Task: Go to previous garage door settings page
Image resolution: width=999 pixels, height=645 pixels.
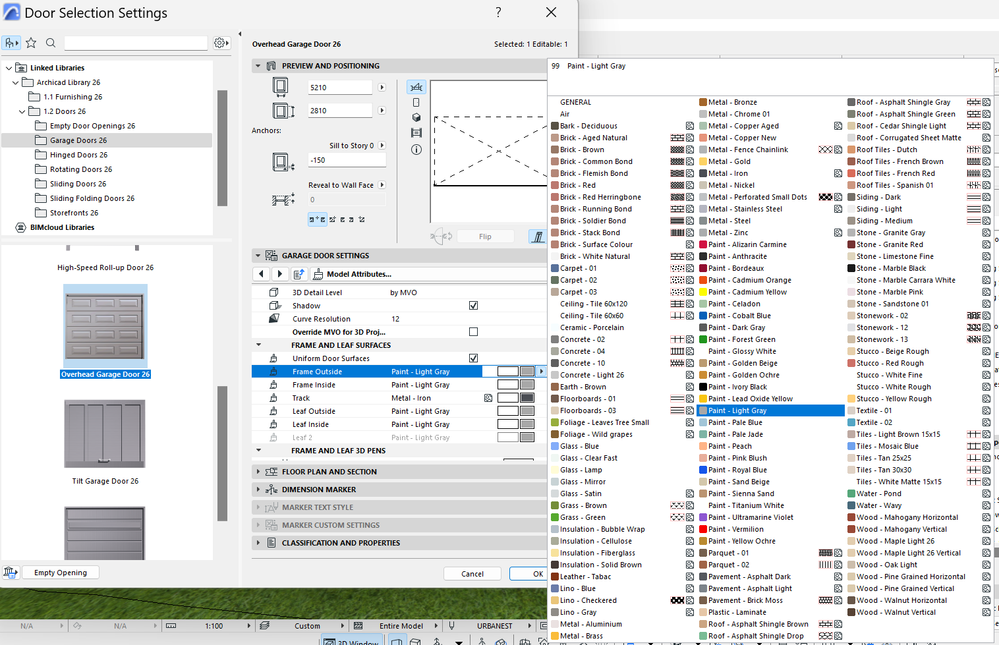Action: click(261, 273)
